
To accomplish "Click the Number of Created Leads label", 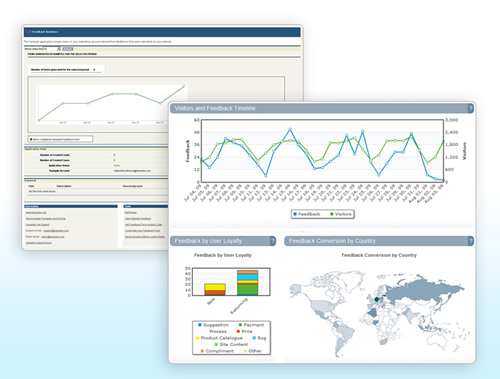I will (55, 155).
